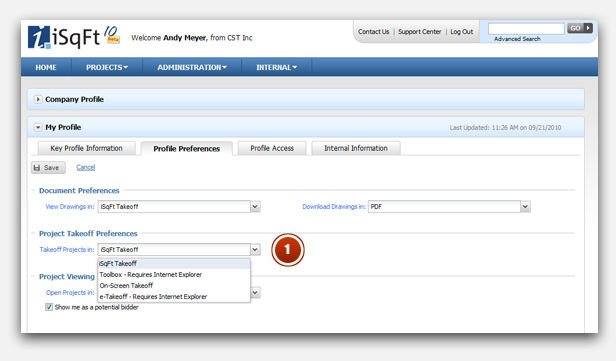Click the 10 beta badge icon
Image resolution: width=616 pixels, height=361 pixels.
112,35
